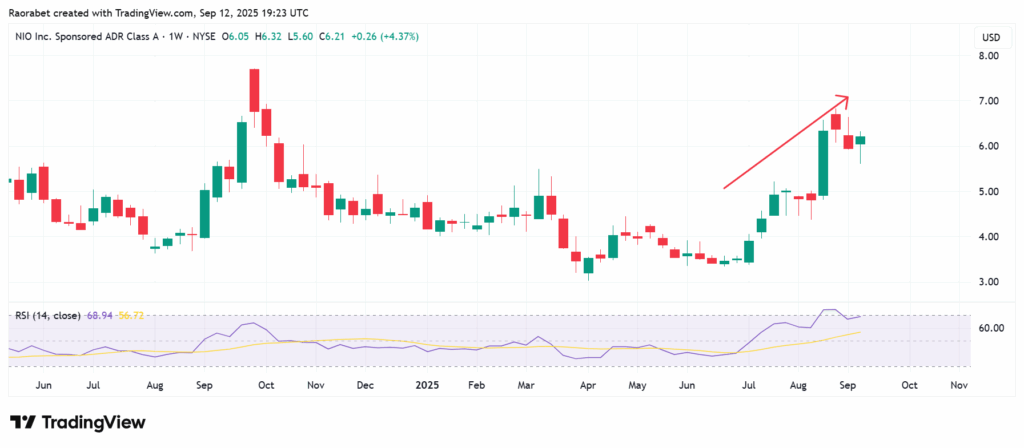Click the large green August breakout candle
1024x448 pixels.
tap(823, 163)
